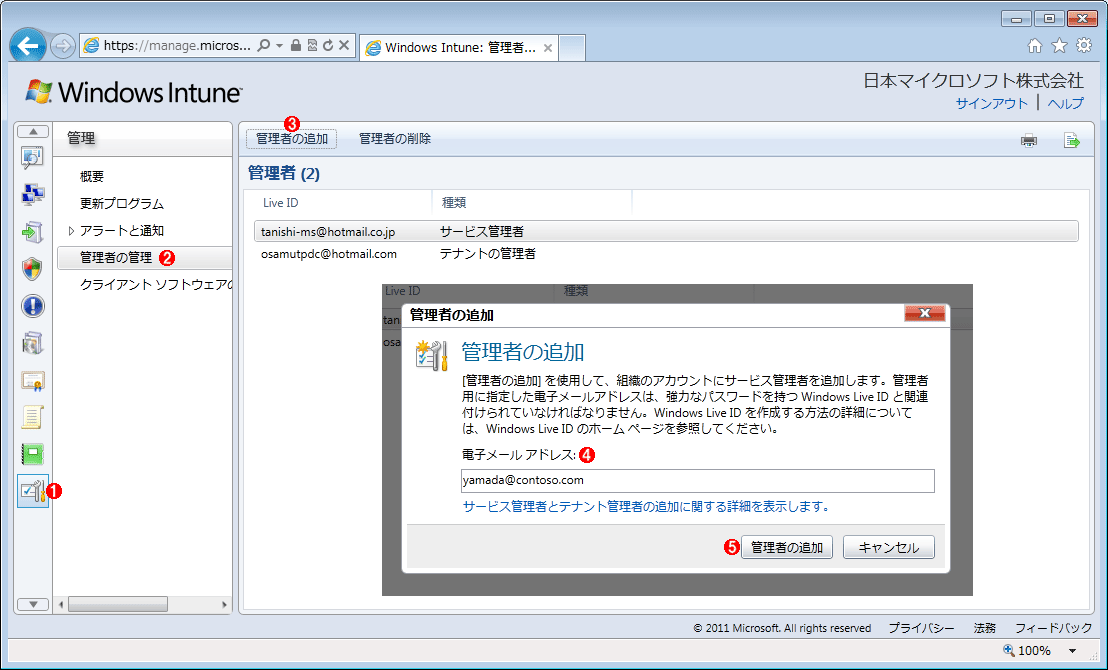Confirm with the dialog's 管理者の追加 button
The width and height of the screenshot is (1108, 670).
787,547
